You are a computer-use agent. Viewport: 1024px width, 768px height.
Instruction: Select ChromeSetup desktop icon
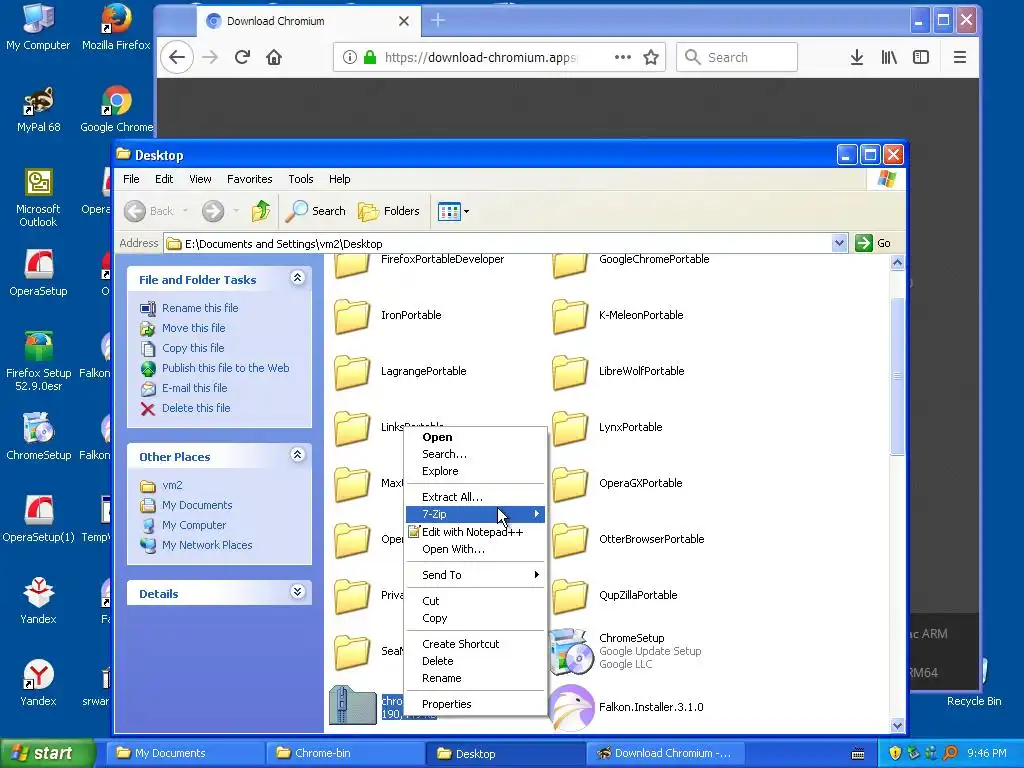tap(38, 436)
